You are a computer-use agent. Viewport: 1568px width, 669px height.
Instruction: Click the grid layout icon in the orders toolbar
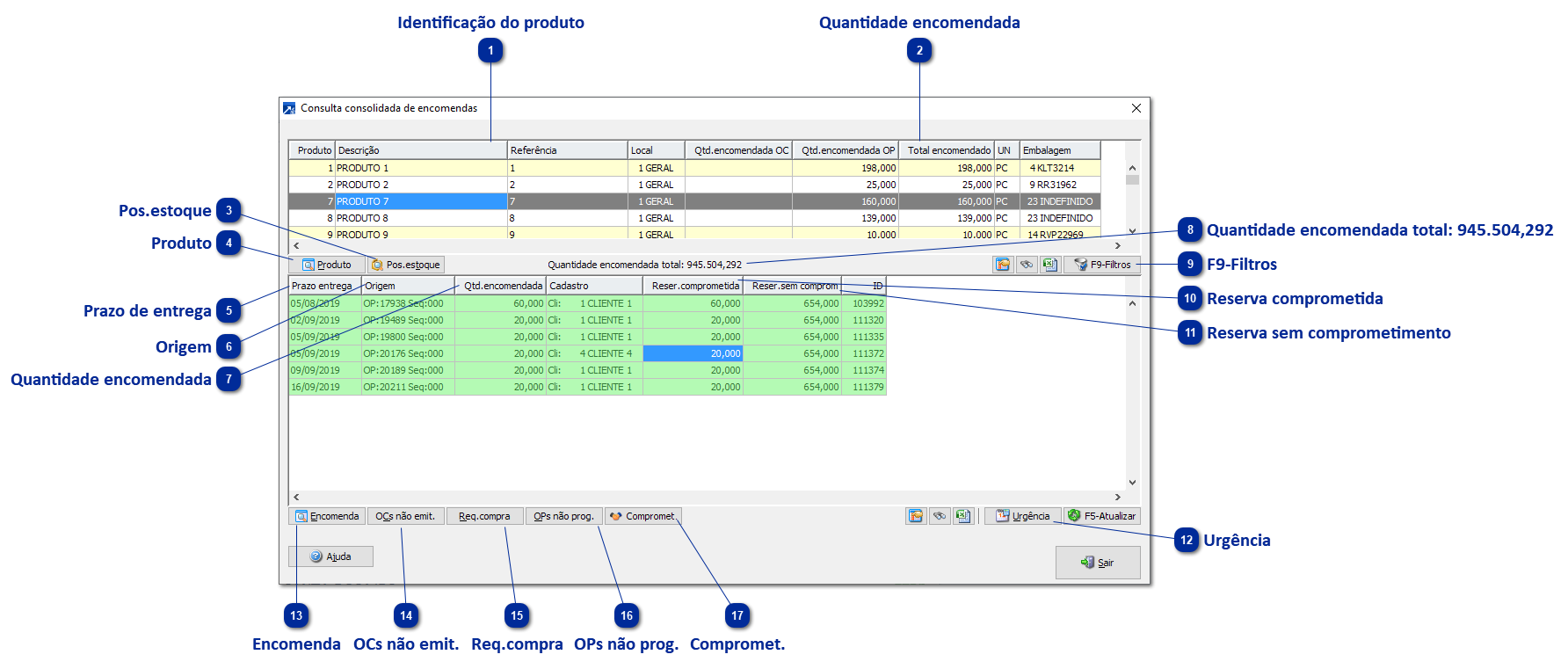point(916,516)
